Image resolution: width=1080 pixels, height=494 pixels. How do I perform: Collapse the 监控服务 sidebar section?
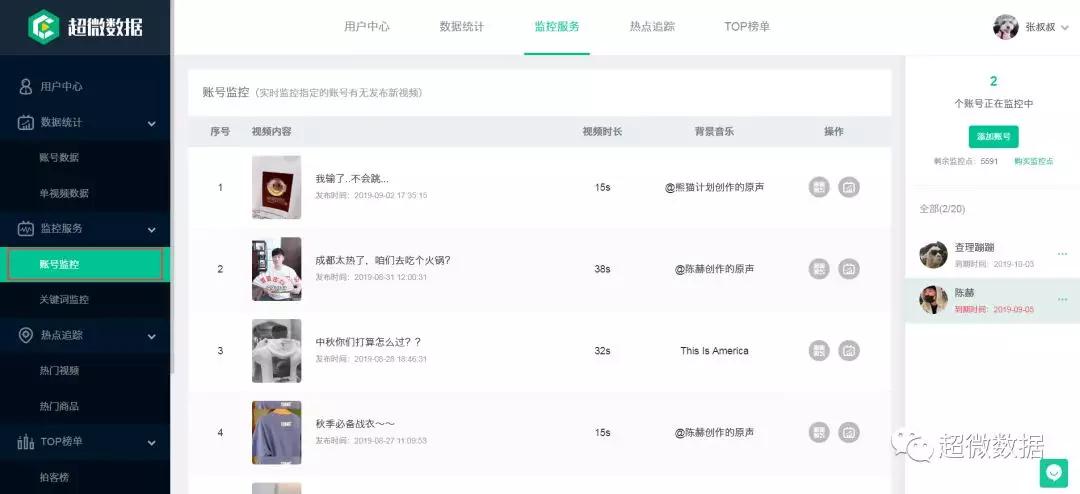[x=152, y=229]
